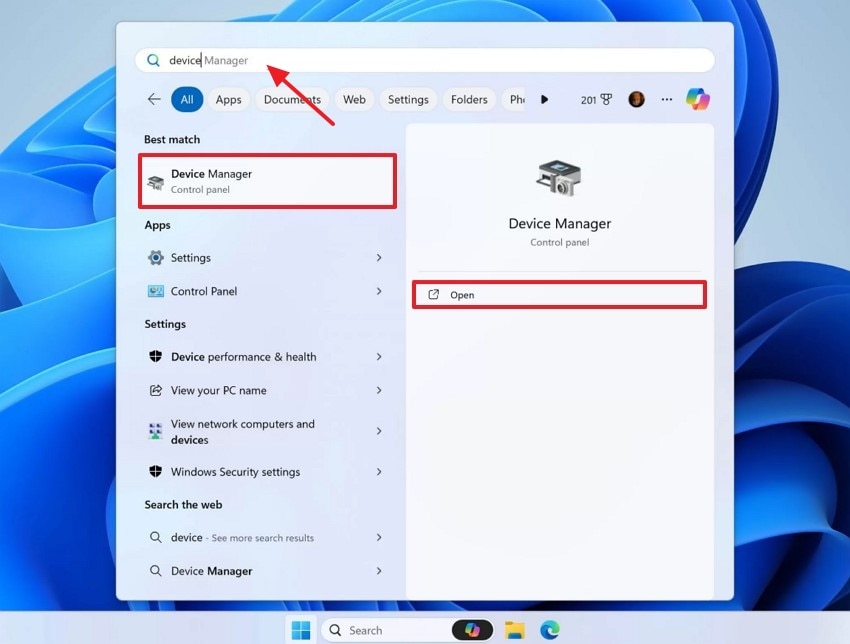The image size is (850, 644).
Task: Click the search text field containing "device"
Action: click(x=425, y=60)
